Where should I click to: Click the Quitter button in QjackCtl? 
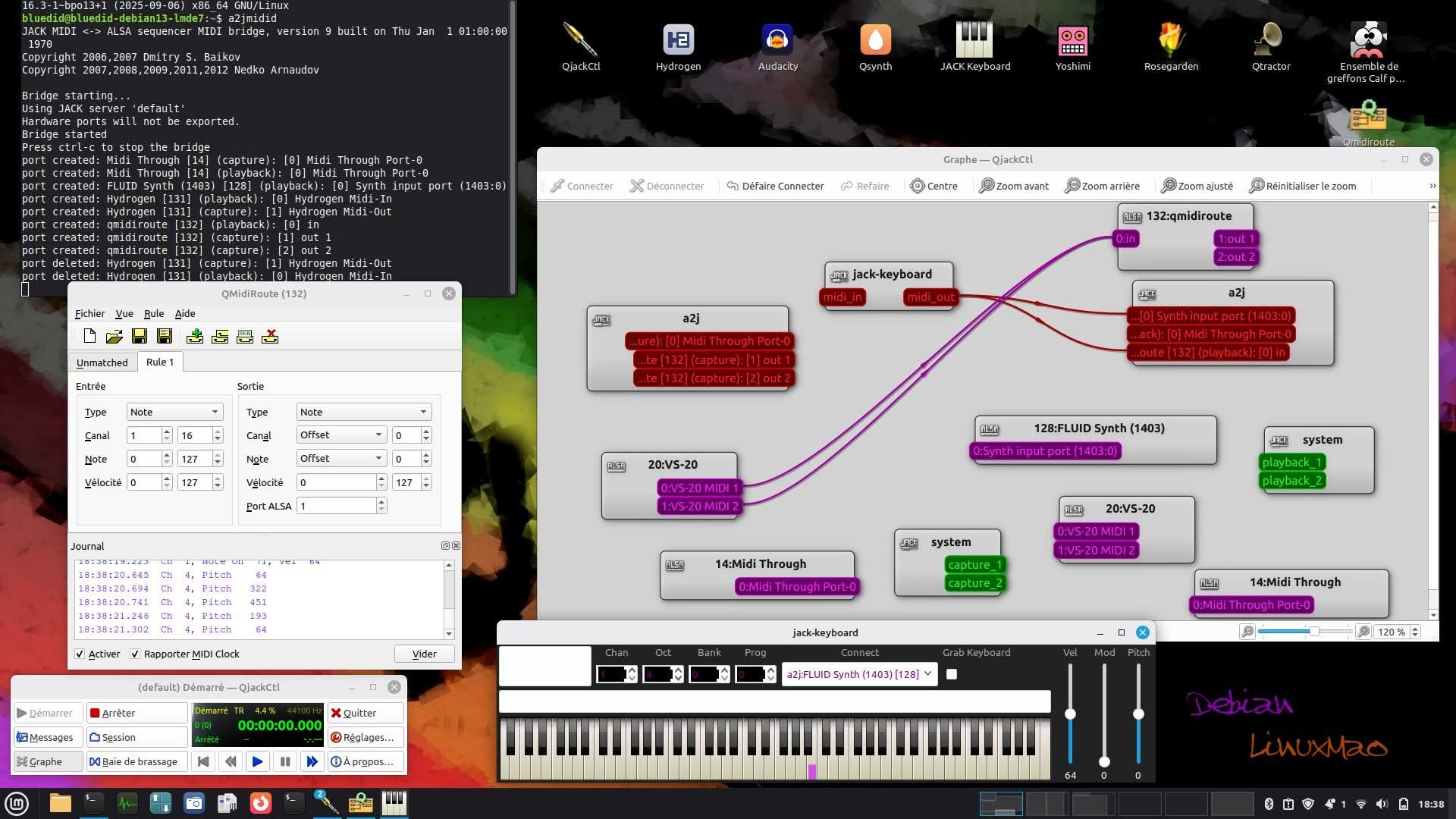pyautogui.click(x=366, y=713)
